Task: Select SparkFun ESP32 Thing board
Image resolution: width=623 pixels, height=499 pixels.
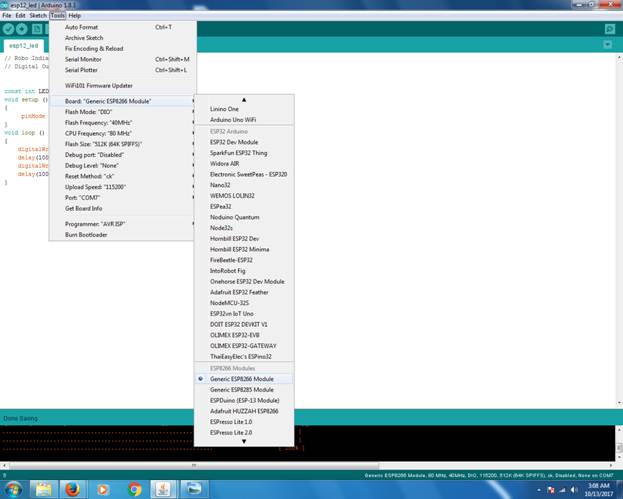Action: point(244,153)
